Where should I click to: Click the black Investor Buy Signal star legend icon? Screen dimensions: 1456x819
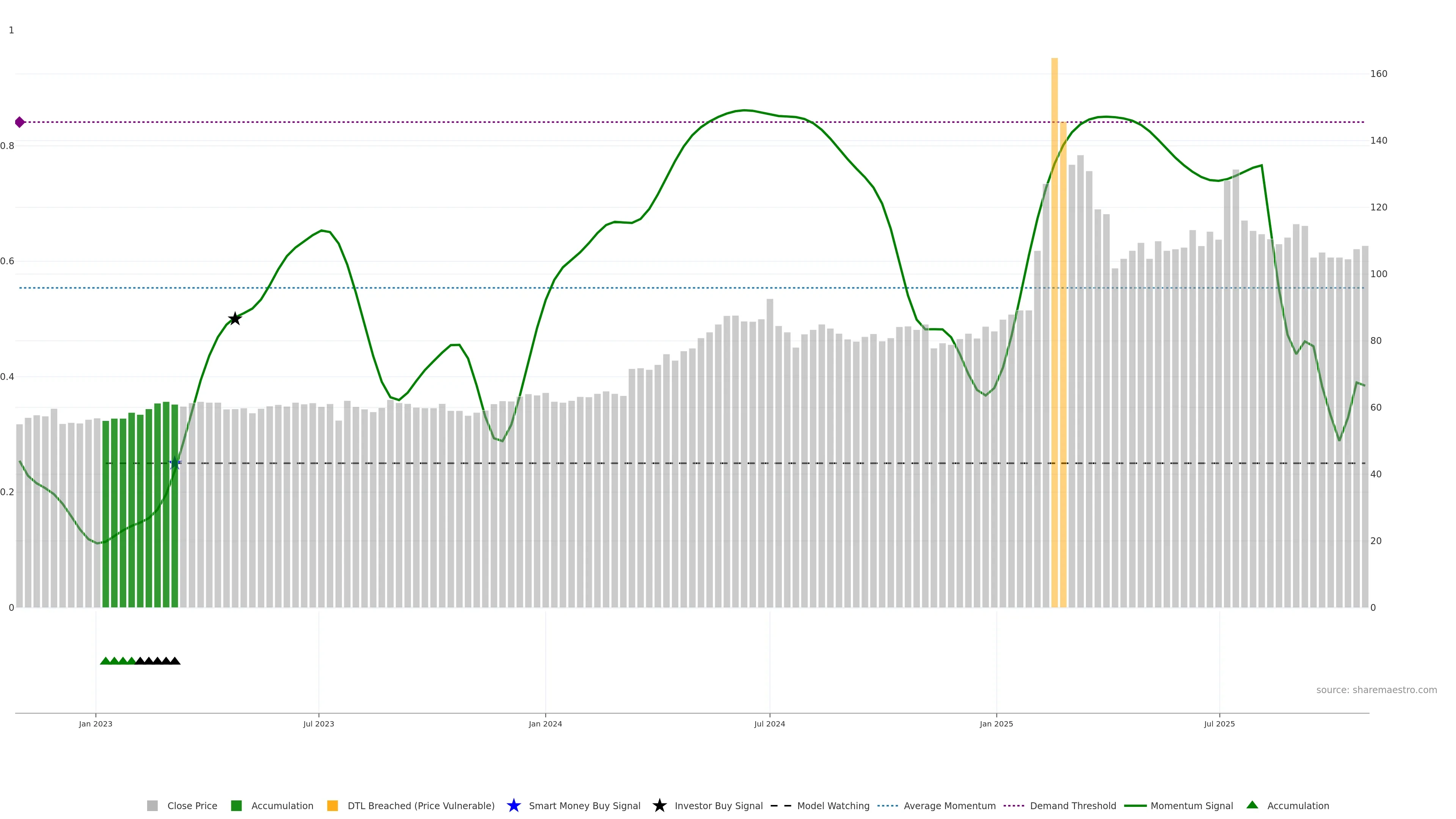[659, 805]
